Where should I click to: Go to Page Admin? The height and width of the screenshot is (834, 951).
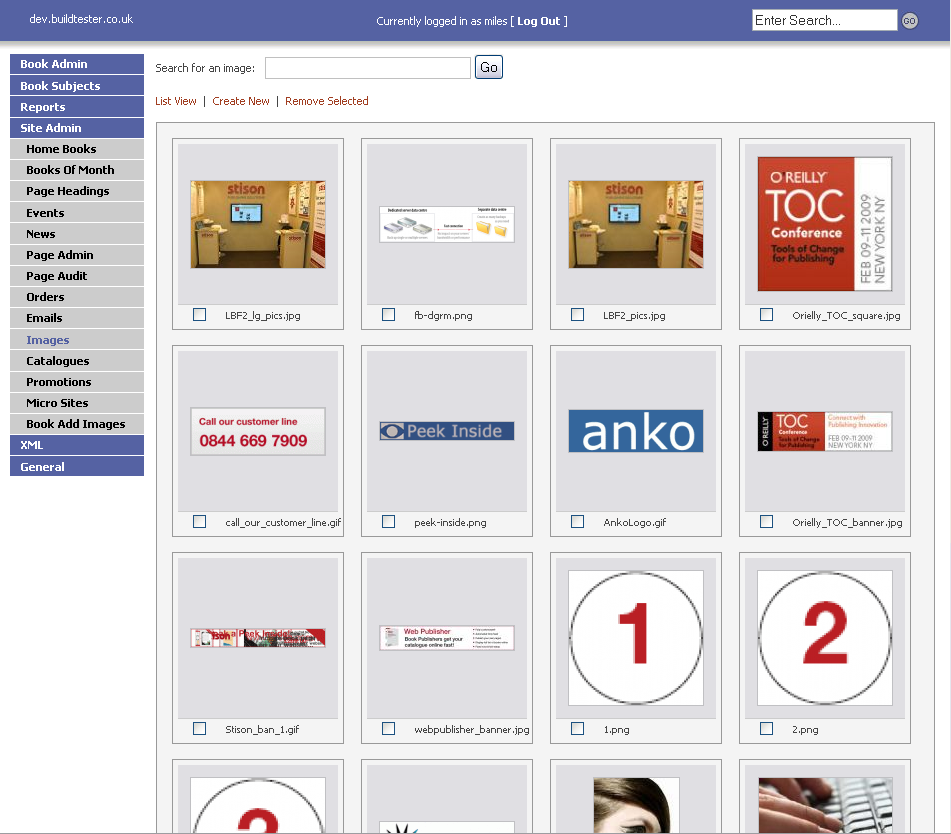coord(77,255)
